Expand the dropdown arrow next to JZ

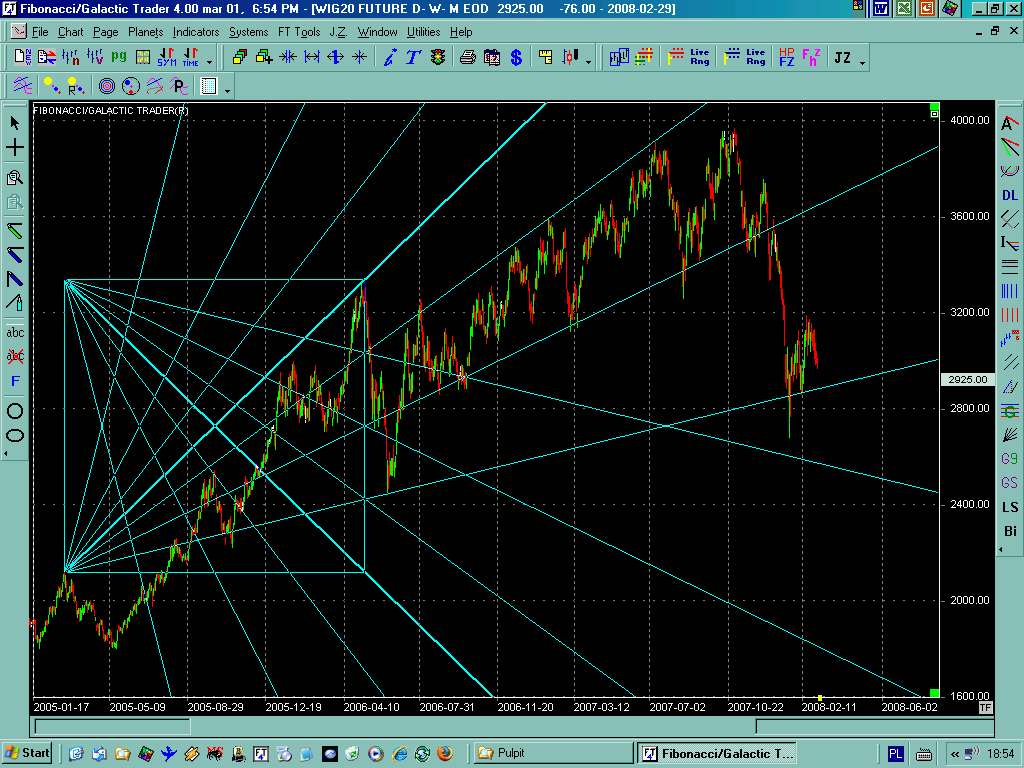click(x=862, y=62)
